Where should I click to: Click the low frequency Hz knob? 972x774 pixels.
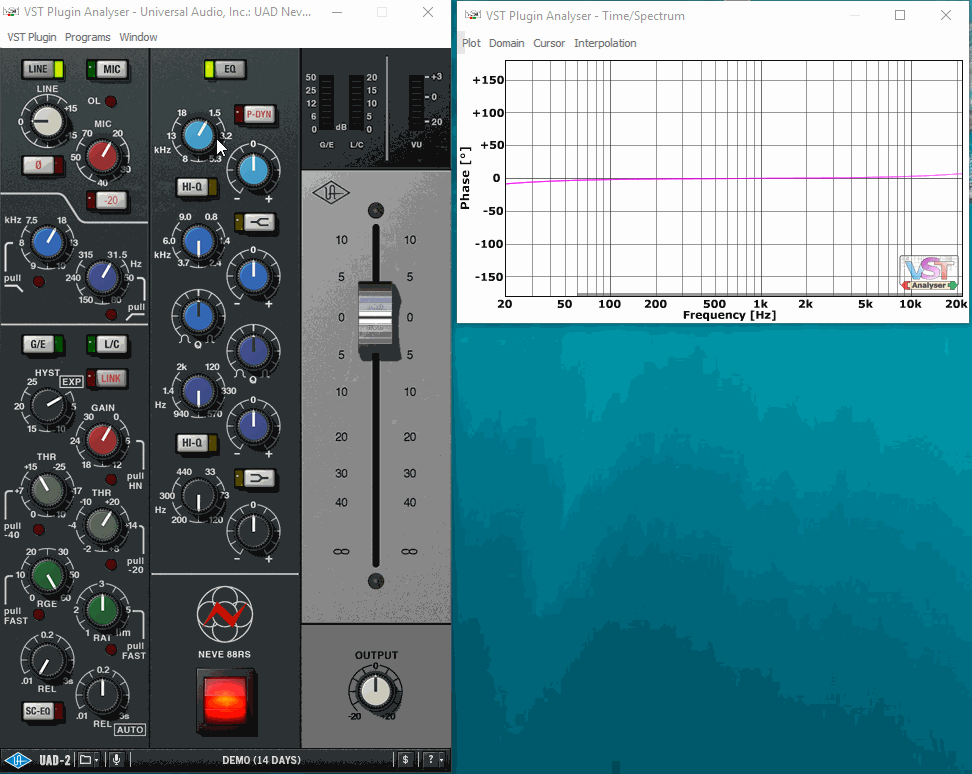click(198, 497)
